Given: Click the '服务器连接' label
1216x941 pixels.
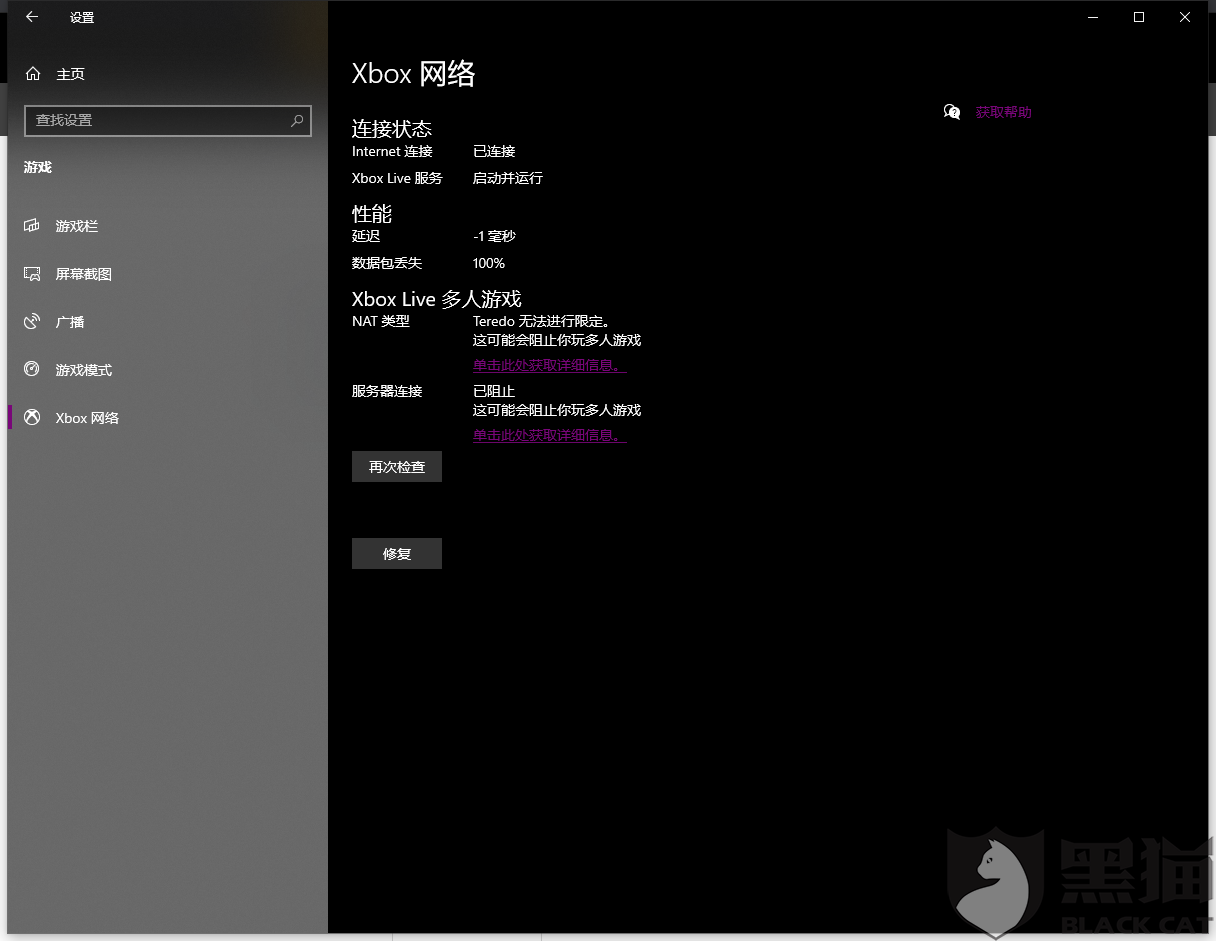Looking at the screenshot, I should click(387, 391).
